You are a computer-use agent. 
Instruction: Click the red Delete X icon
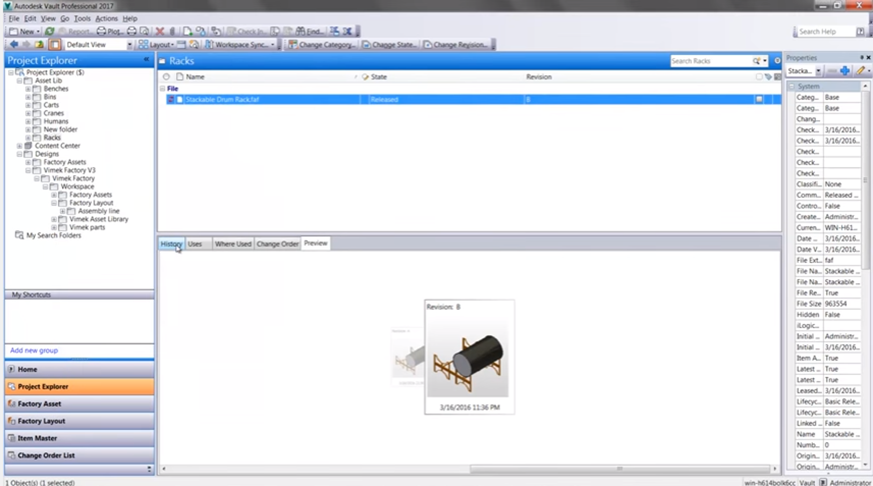tap(160, 31)
